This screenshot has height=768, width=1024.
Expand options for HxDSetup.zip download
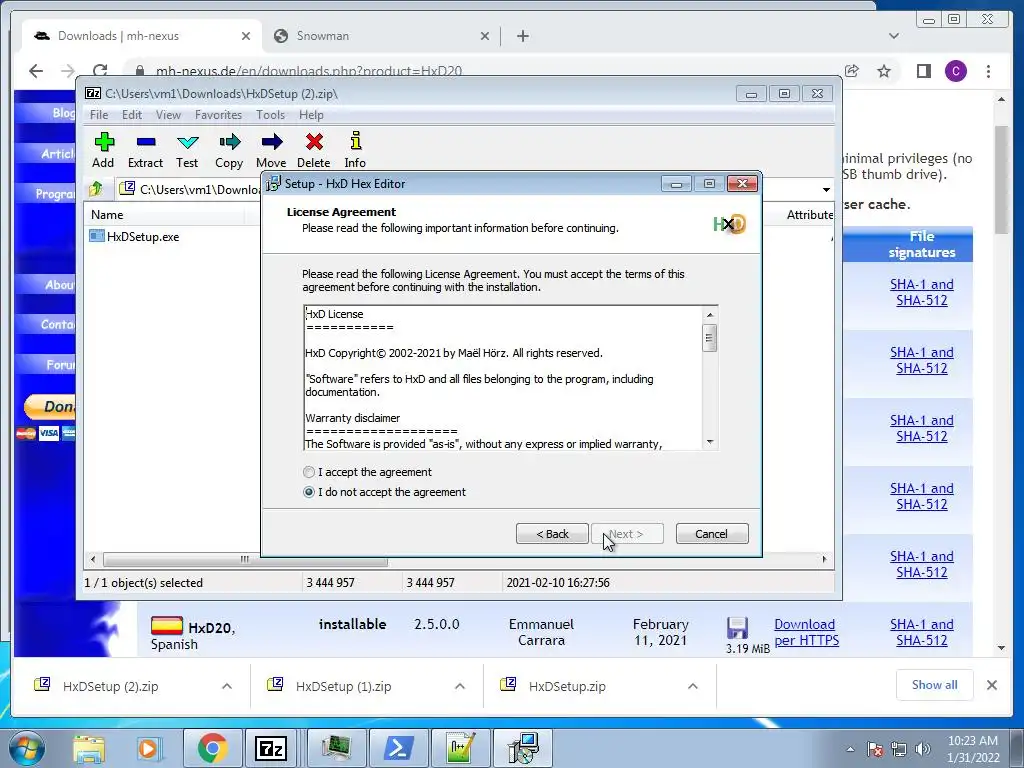693,686
